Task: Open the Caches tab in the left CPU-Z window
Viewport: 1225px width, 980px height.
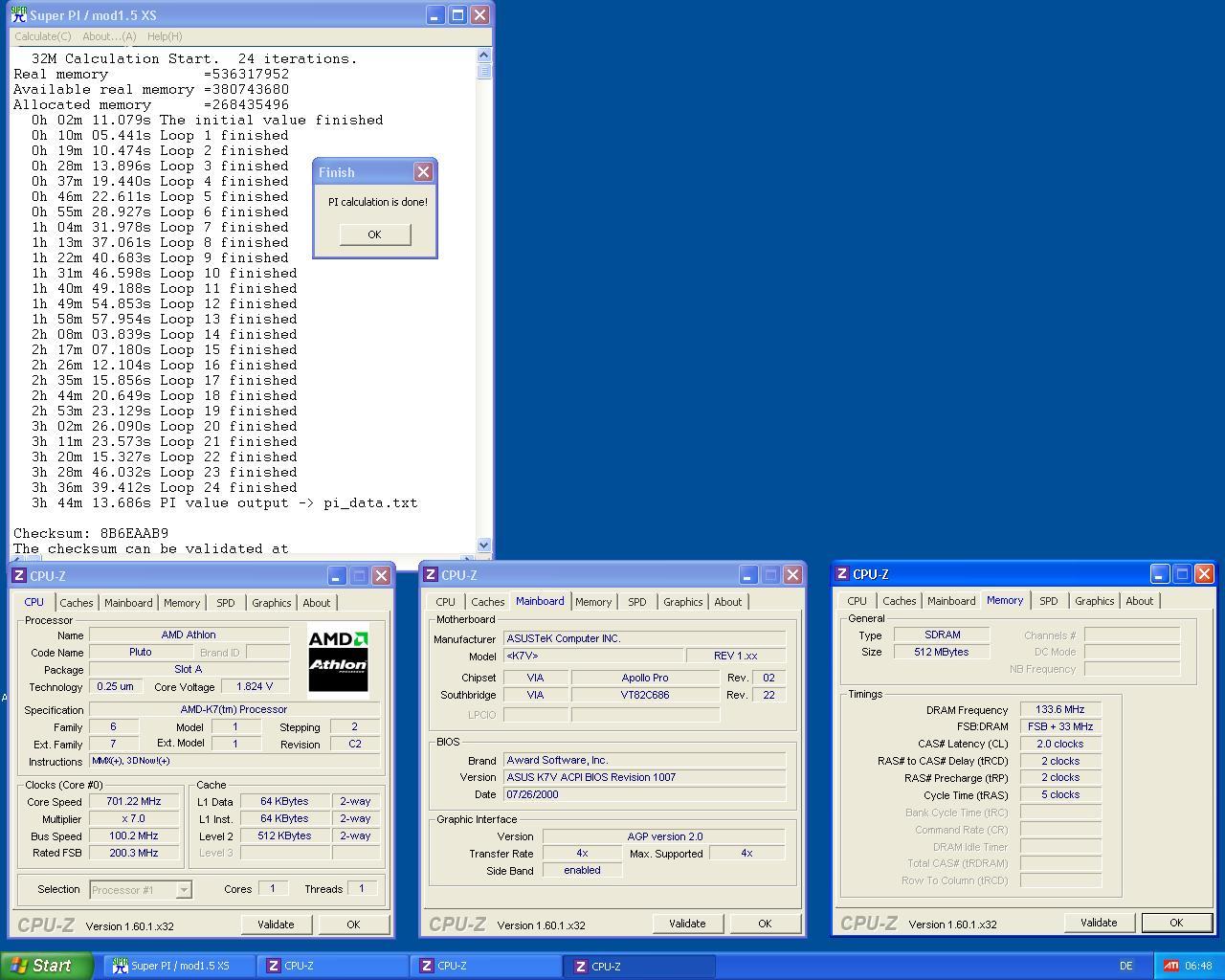Action: [77, 603]
